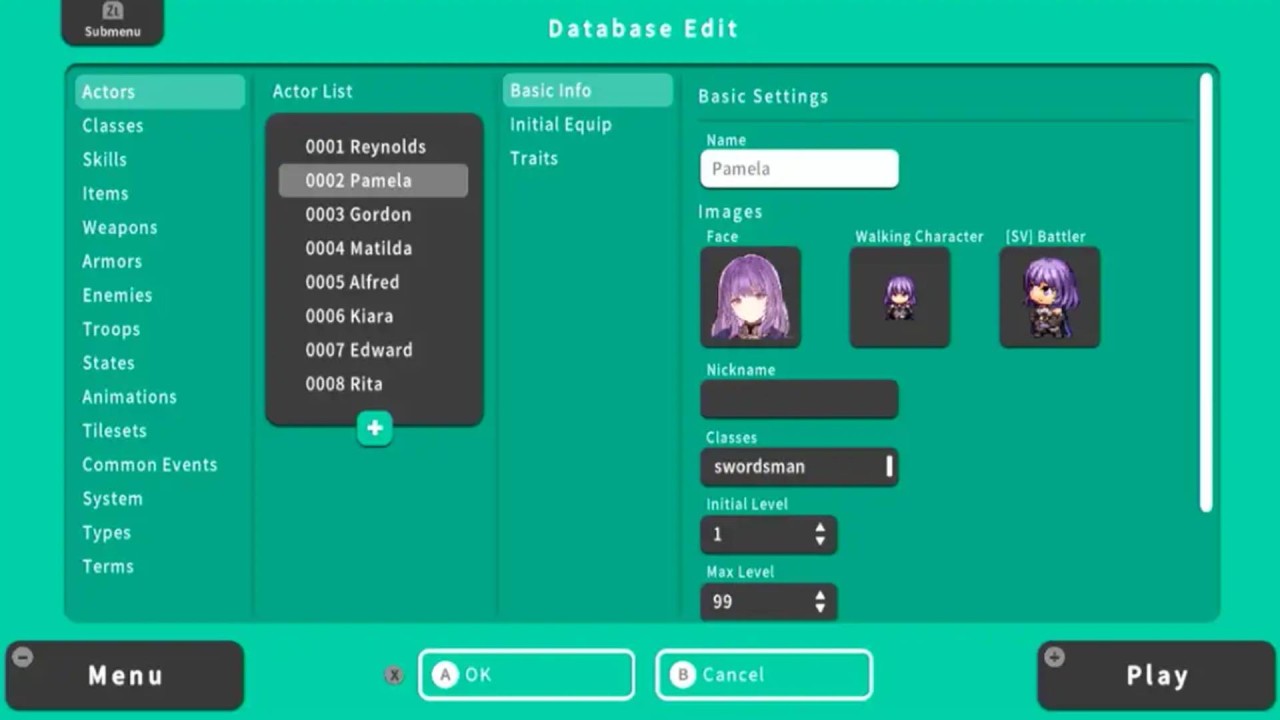Image resolution: width=1280 pixels, height=720 pixels.
Task: Switch to the Initial Equip tab
Action: (x=560, y=125)
